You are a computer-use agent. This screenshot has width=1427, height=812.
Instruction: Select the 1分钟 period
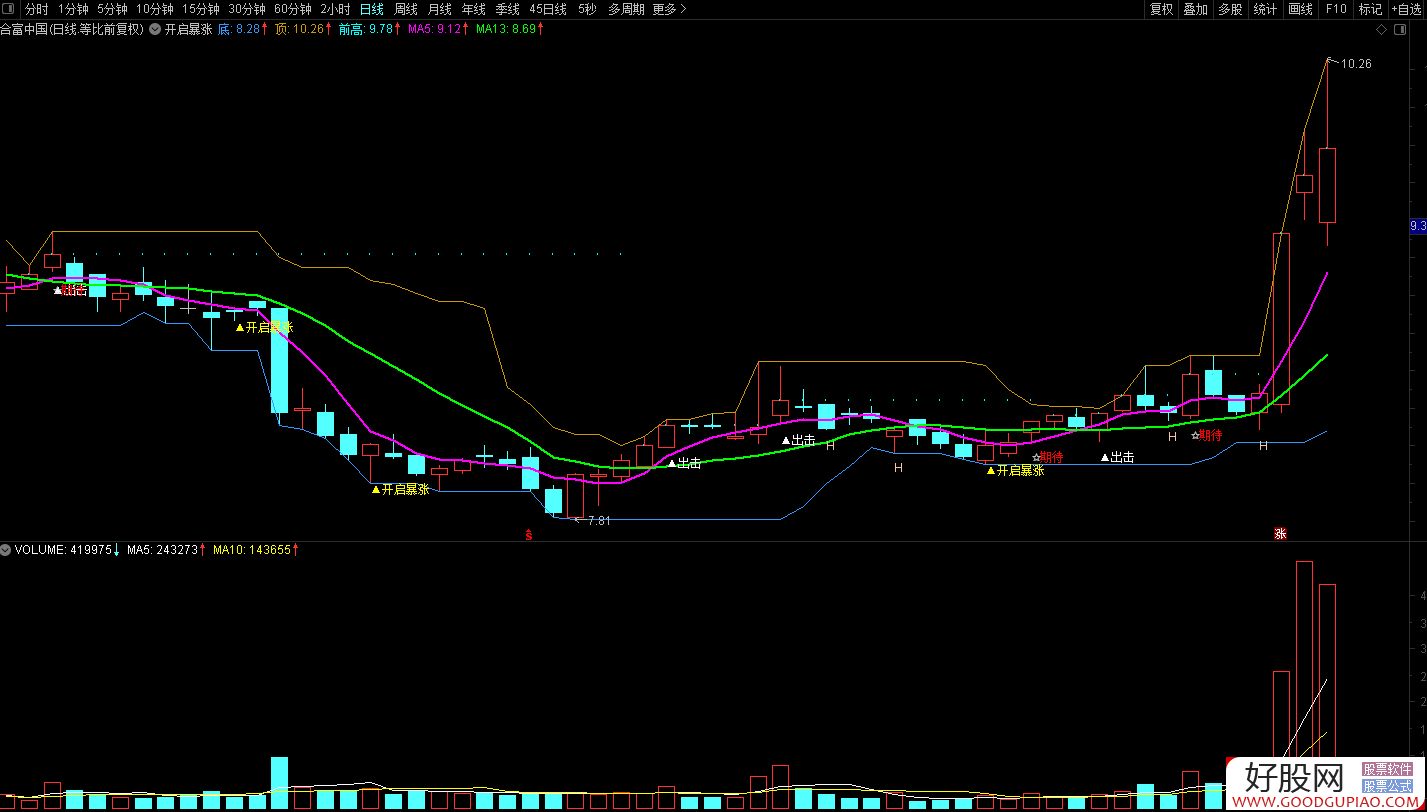pos(73,9)
